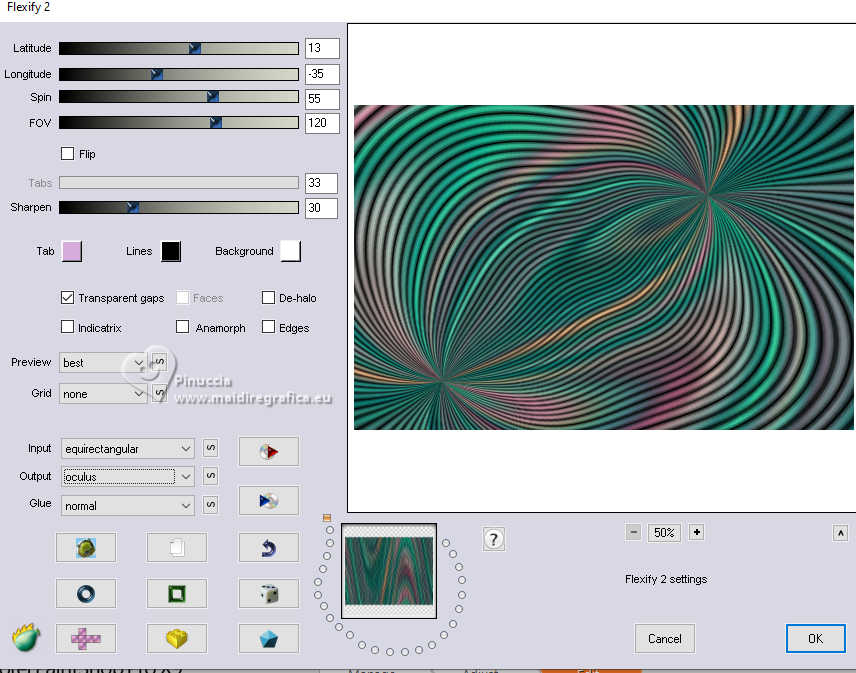Click the source image thumbnail
Screen dimensions: 856x673
[389, 571]
